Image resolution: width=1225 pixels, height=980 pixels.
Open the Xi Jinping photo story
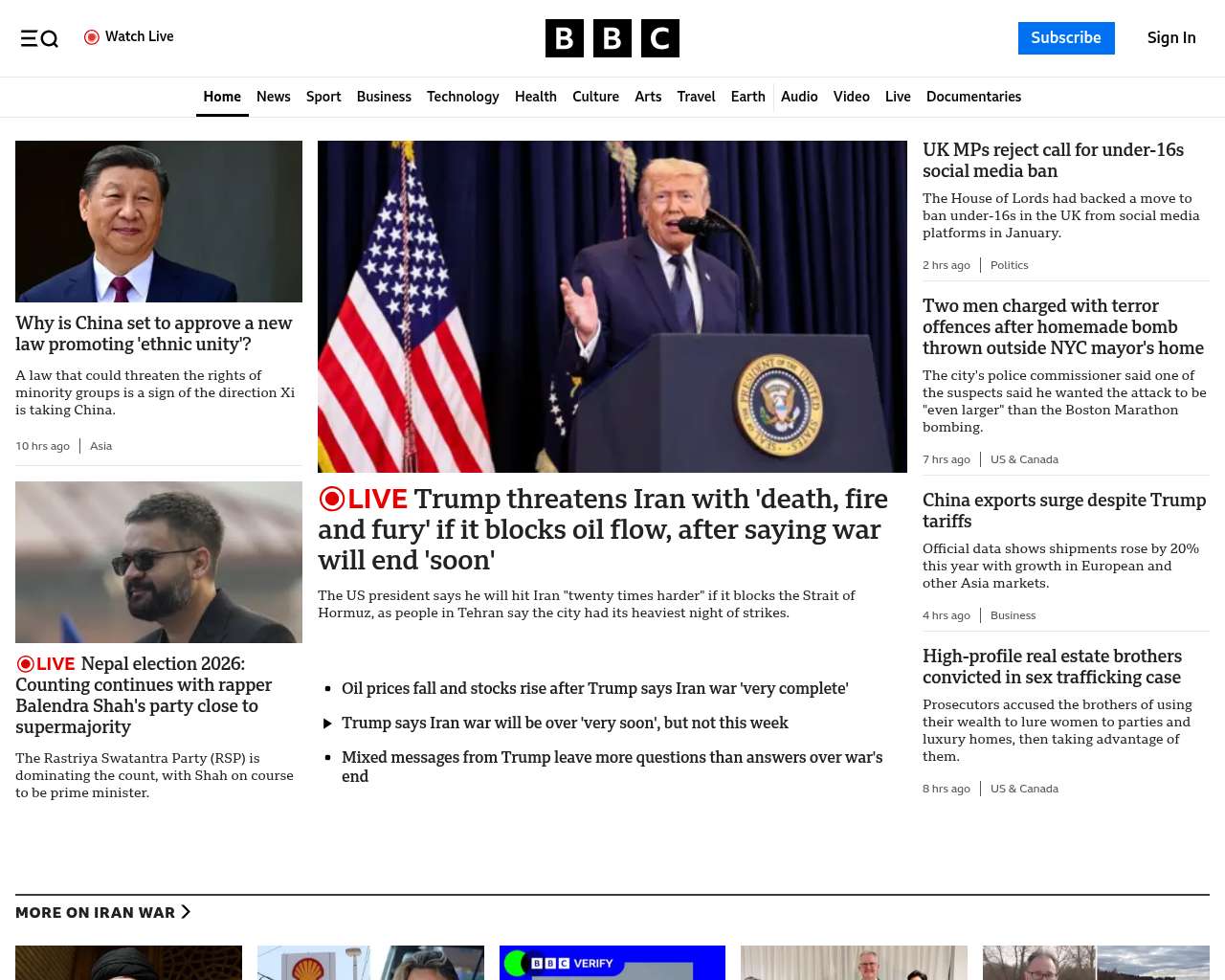click(x=159, y=221)
